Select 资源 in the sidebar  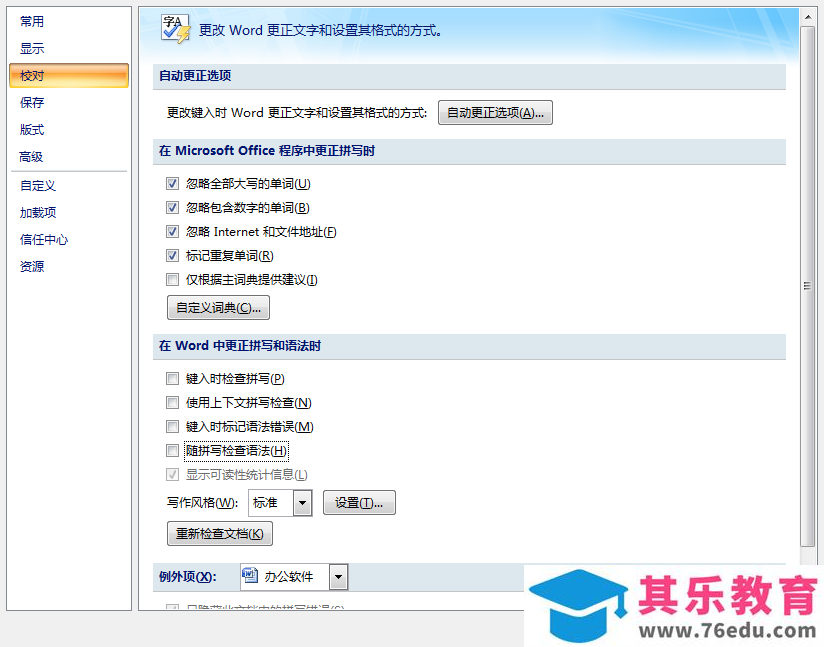pyautogui.click(x=32, y=266)
